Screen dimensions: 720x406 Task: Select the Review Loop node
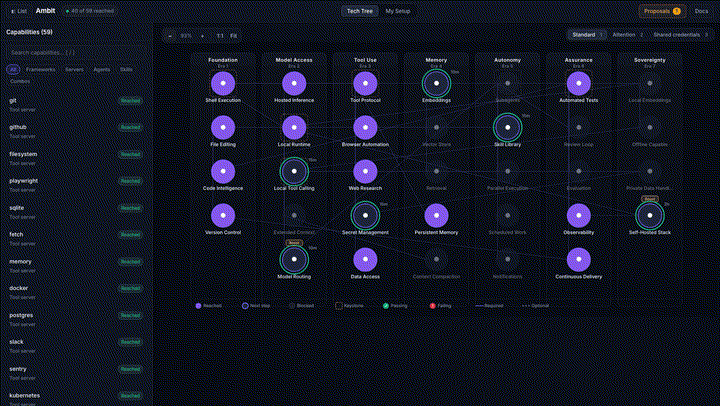(x=579, y=127)
